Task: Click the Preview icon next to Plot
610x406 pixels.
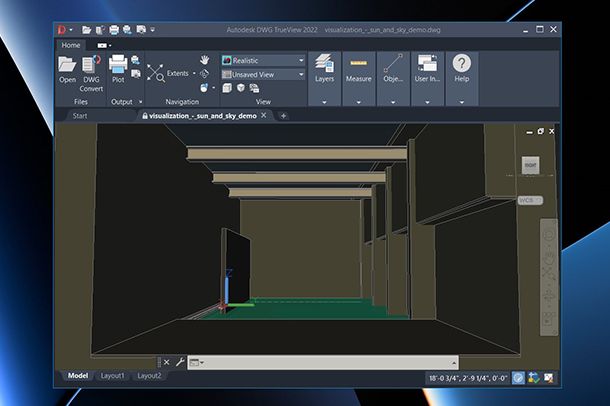Action: 135,60
